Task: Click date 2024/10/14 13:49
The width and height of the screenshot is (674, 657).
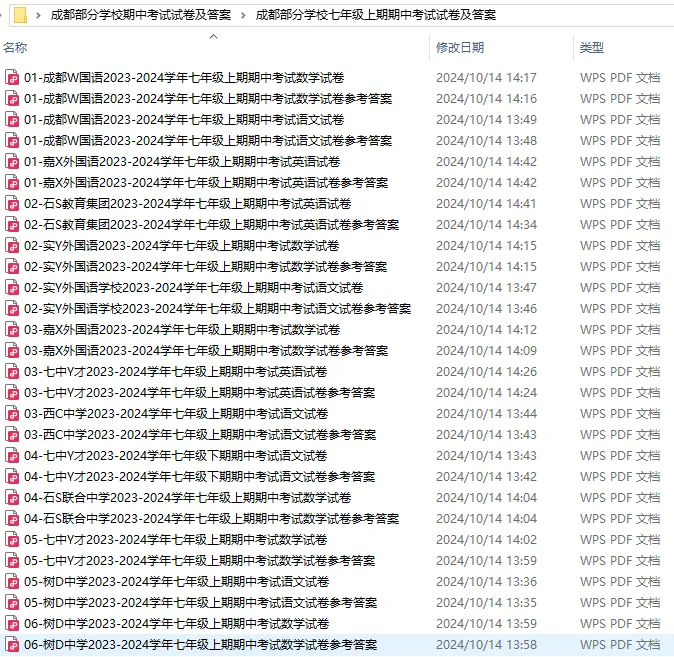Action: 487,120
